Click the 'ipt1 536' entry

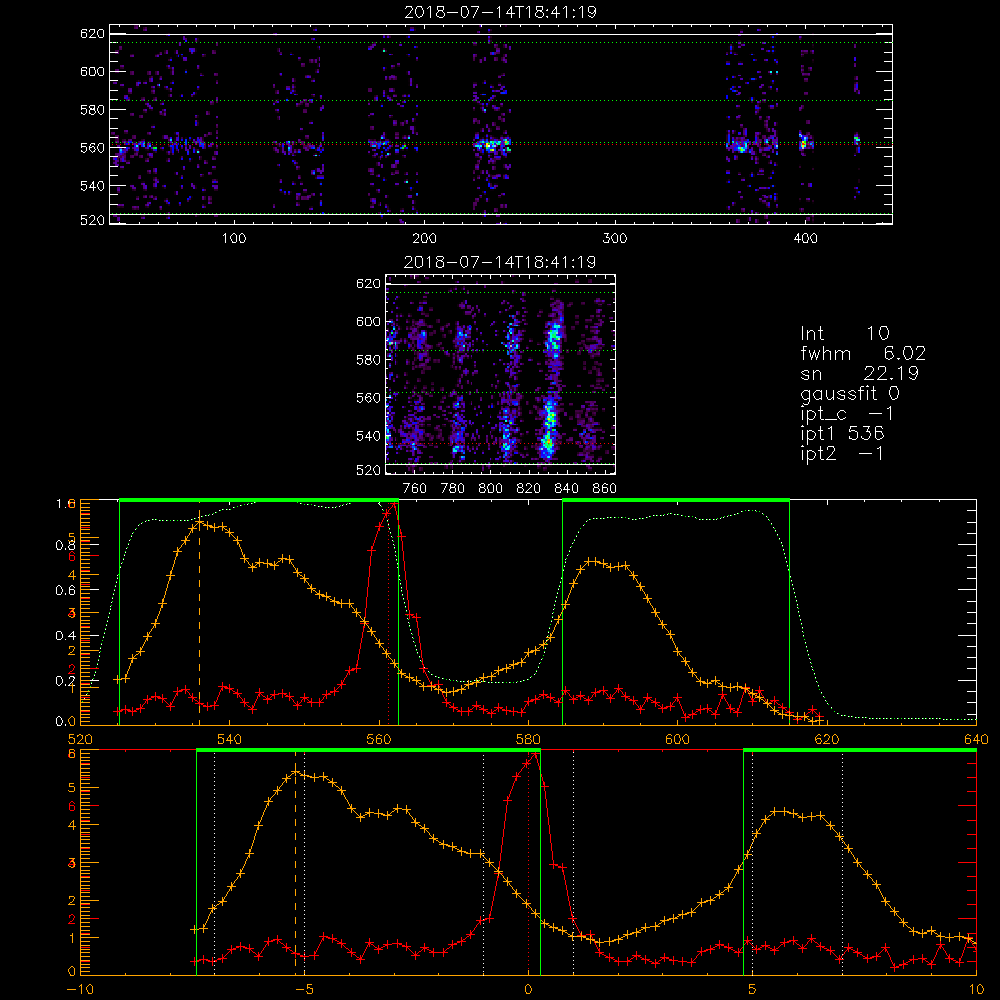pyautogui.click(x=842, y=434)
